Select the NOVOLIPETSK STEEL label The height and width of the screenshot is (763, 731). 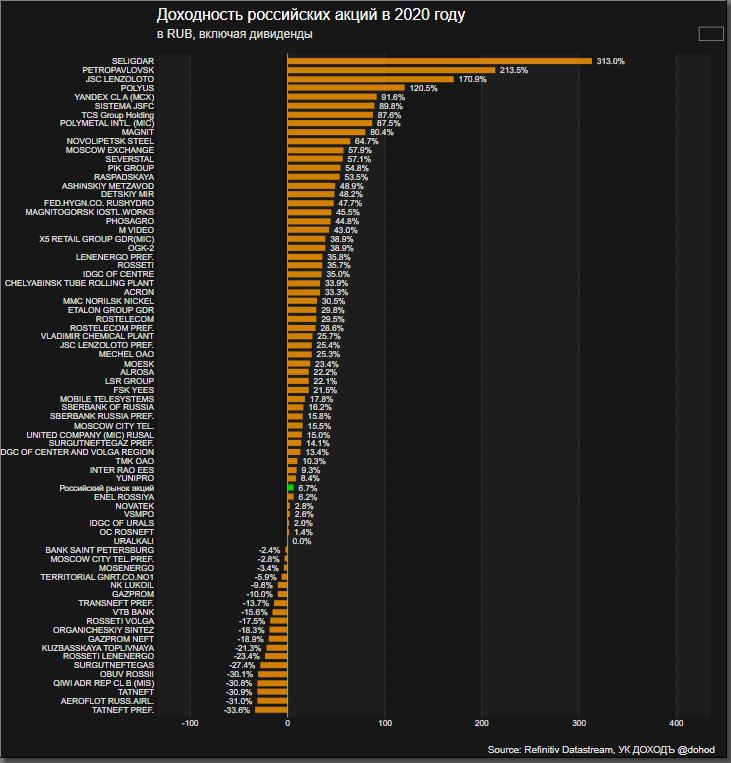pyautogui.click(x=110, y=141)
